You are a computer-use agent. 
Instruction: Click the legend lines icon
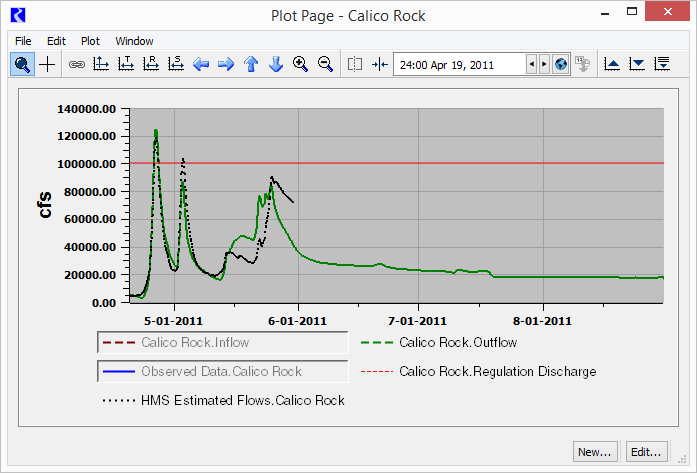coord(662,64)
